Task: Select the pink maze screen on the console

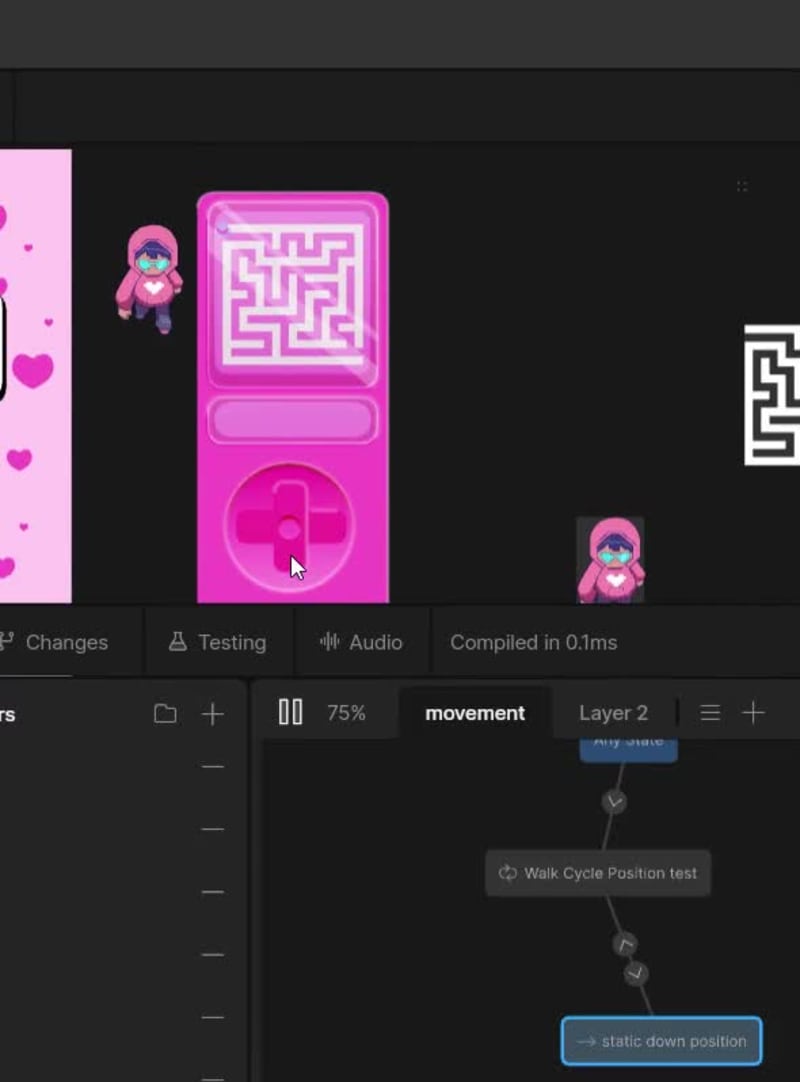Action: coord(293,295)
